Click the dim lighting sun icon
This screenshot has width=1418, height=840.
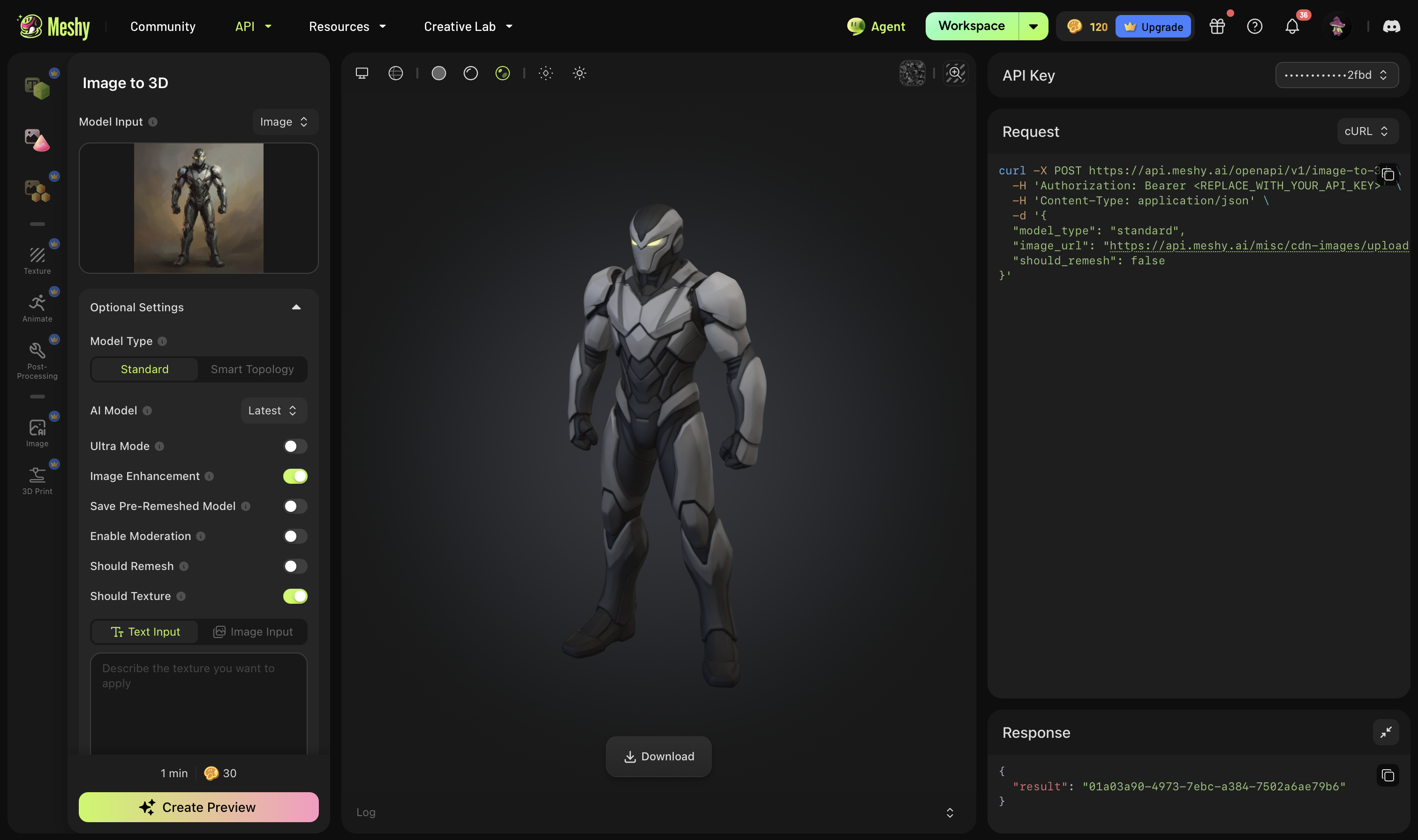click(x=546, y=73)
